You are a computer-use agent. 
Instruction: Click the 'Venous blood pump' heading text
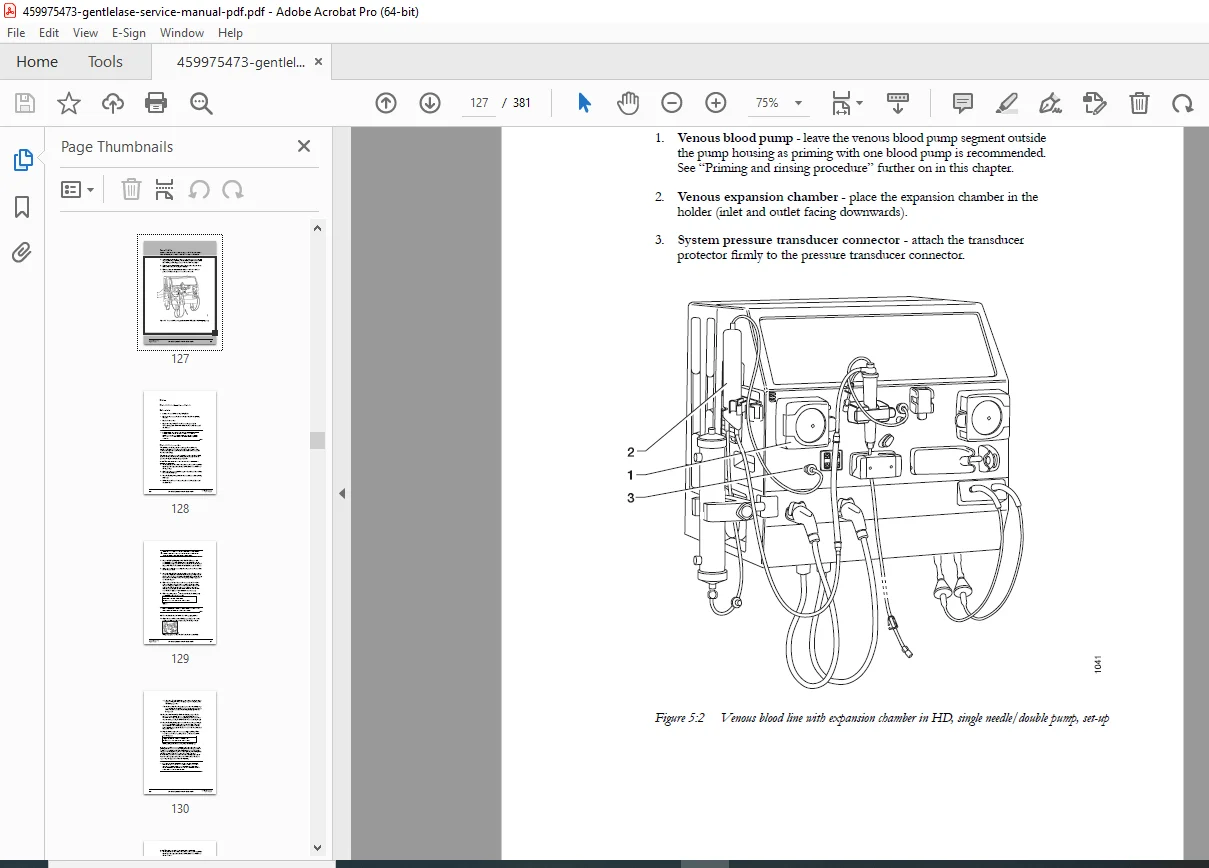tap(735, 138)
